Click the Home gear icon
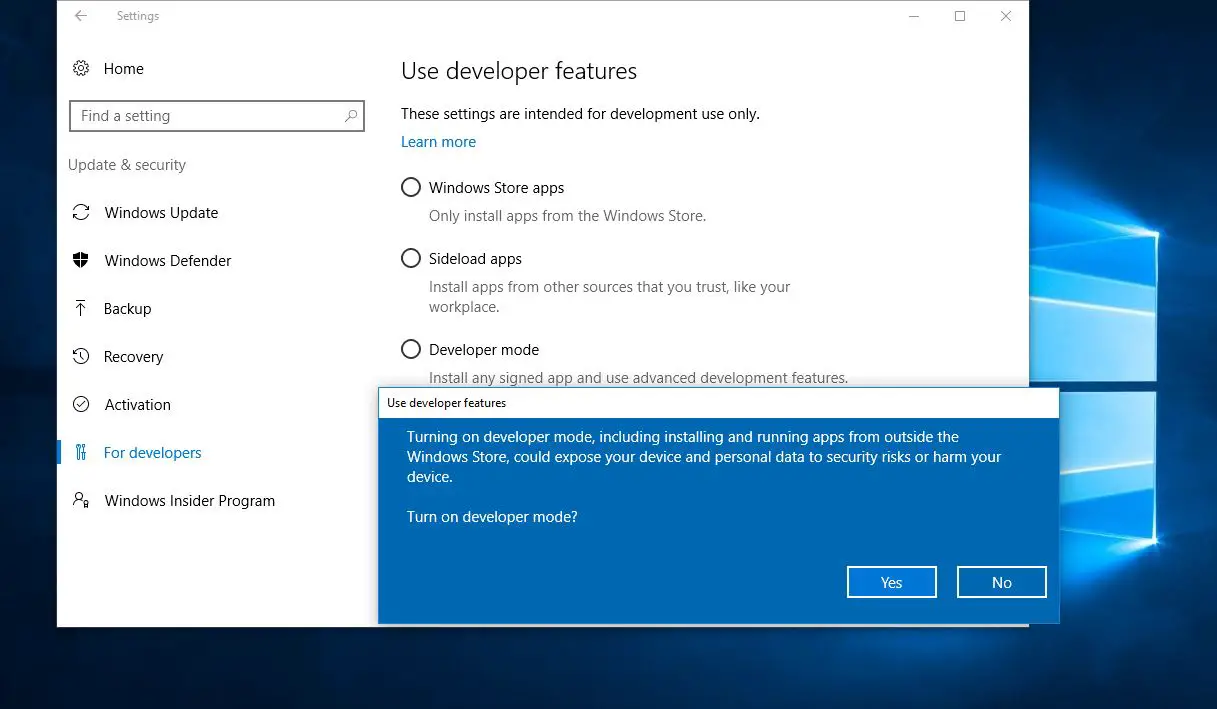 click(81, 68)
